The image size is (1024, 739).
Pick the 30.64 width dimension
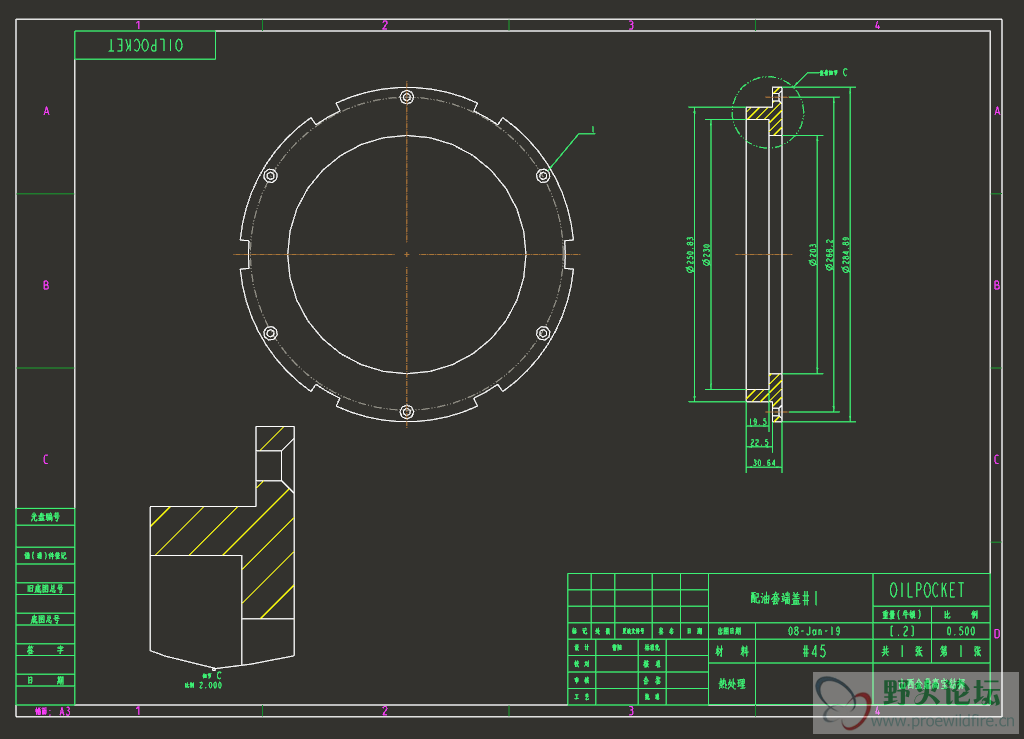(x=763, y=463)
